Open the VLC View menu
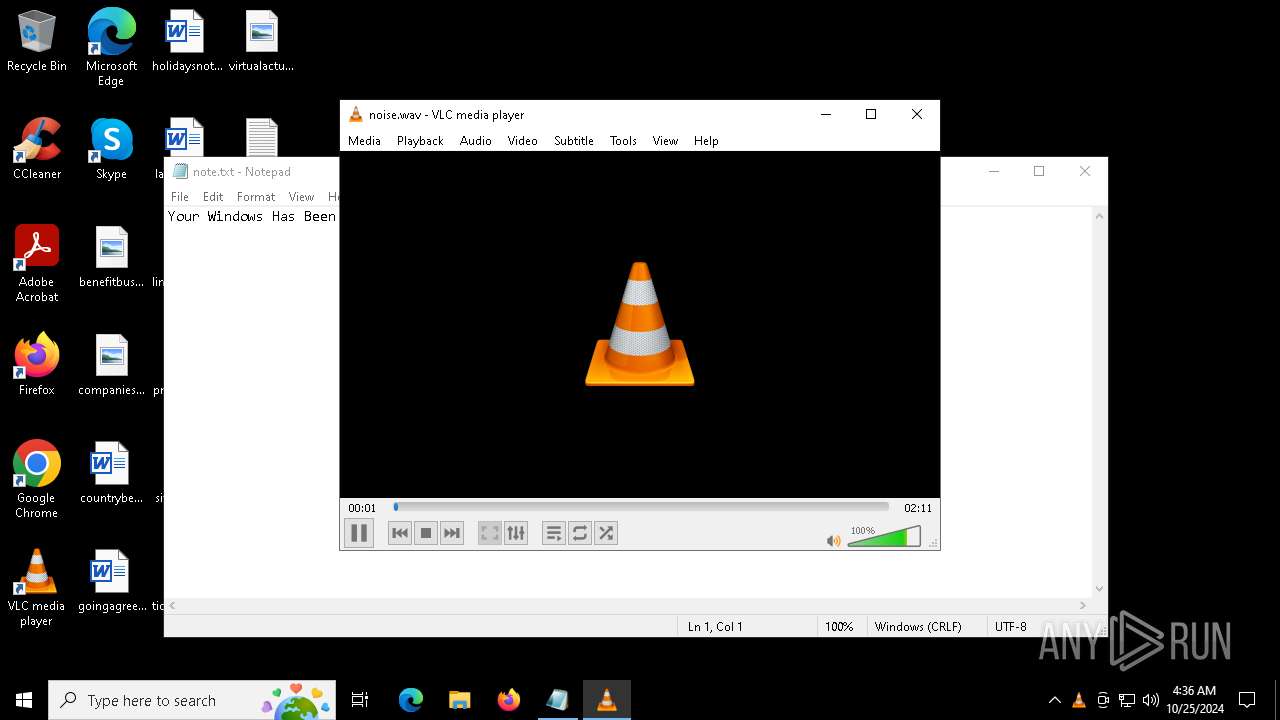 (x=665, y=141)
